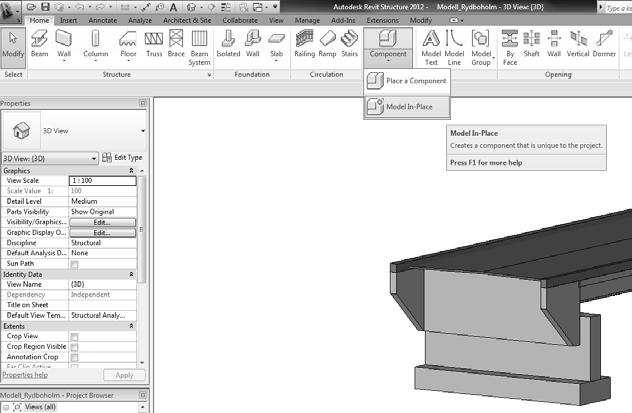Switch to the Collaborate tab
This screenshot has height=413, width=632.
240,20
